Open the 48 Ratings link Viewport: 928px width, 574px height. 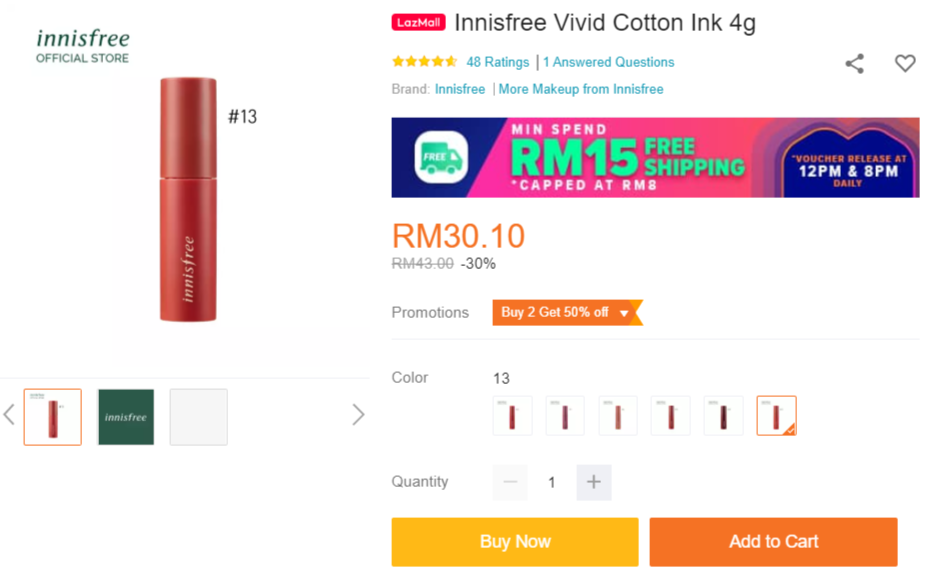pyautogui.click(x=498, y=62)
